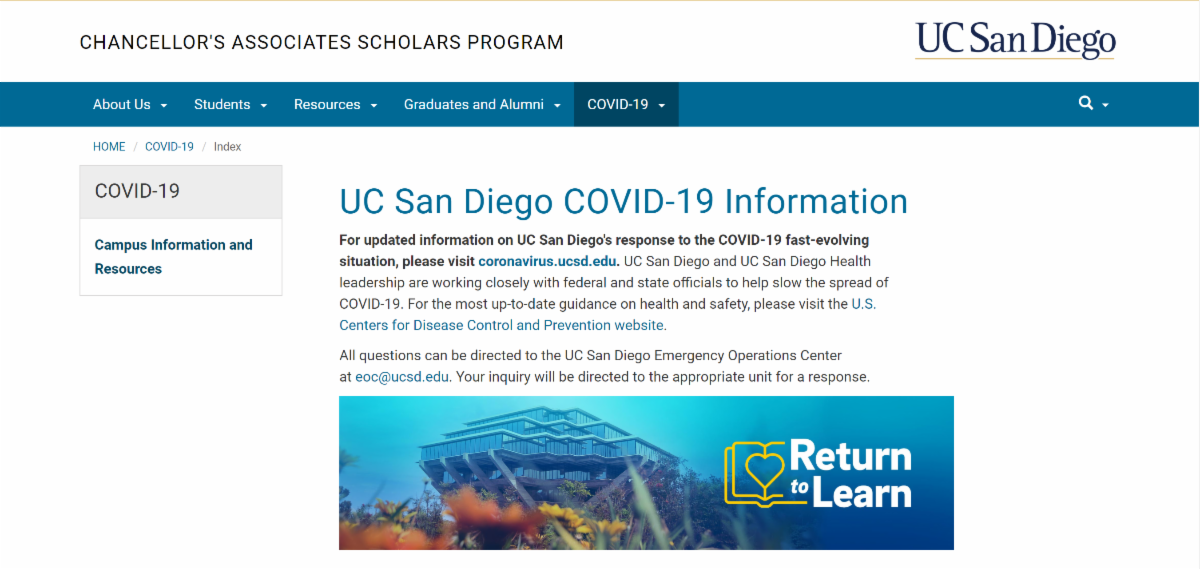The height and width of the screenshot is (569, 1200).
Task: Click the Return to Learn heart-book icon
Action: coord(755,472)
